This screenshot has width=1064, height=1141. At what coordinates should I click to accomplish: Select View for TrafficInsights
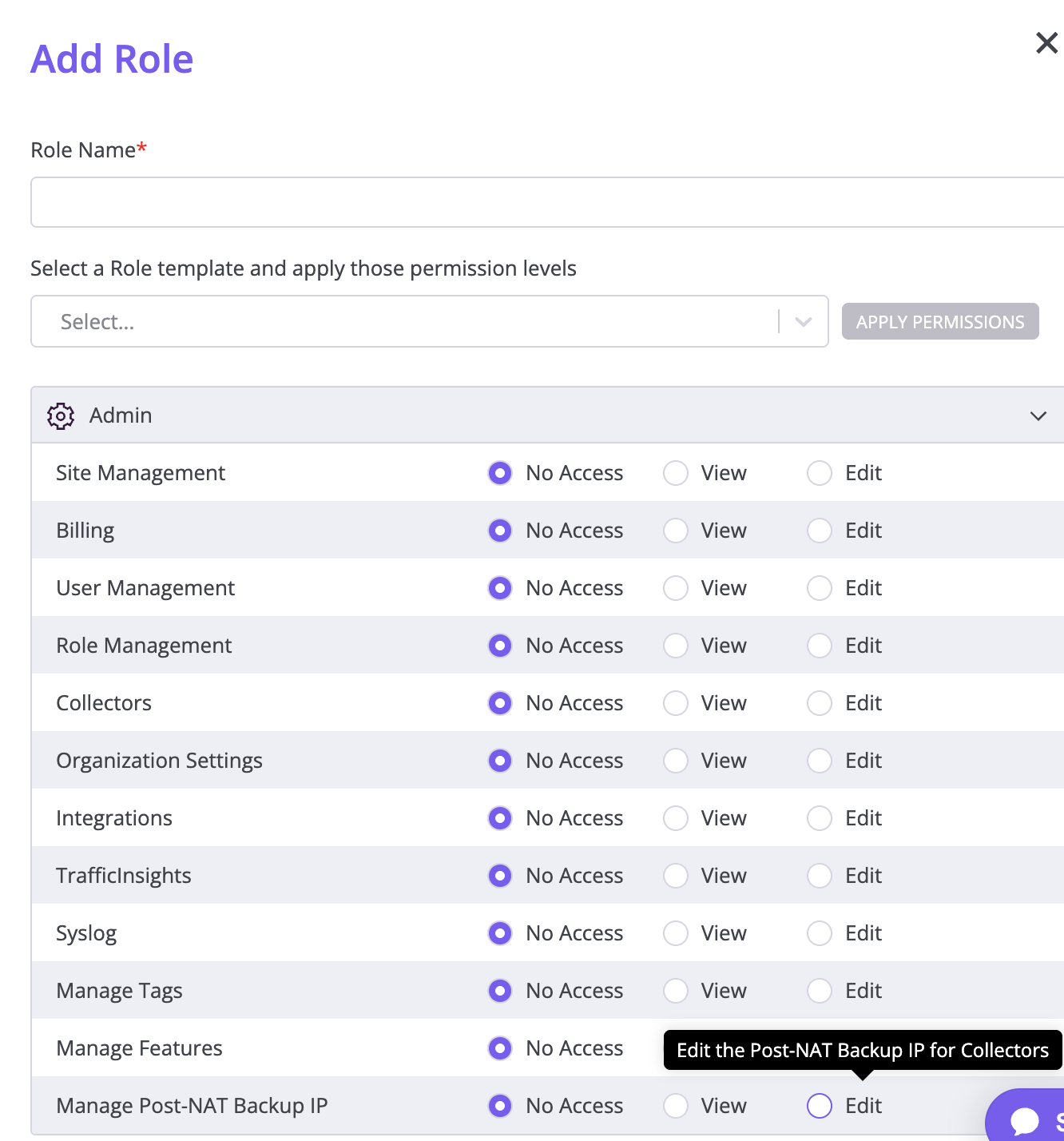(676, 876)
